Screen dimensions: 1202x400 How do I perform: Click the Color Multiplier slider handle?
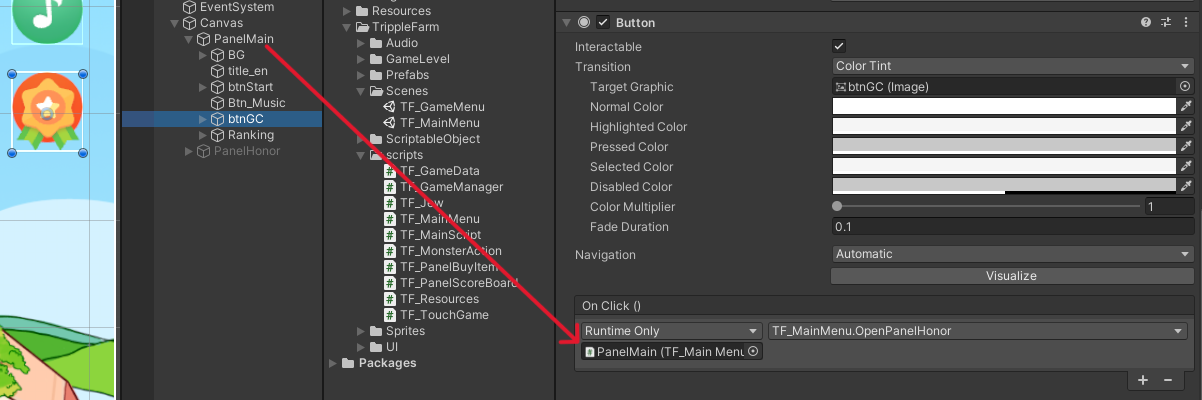tap(837, 207)
